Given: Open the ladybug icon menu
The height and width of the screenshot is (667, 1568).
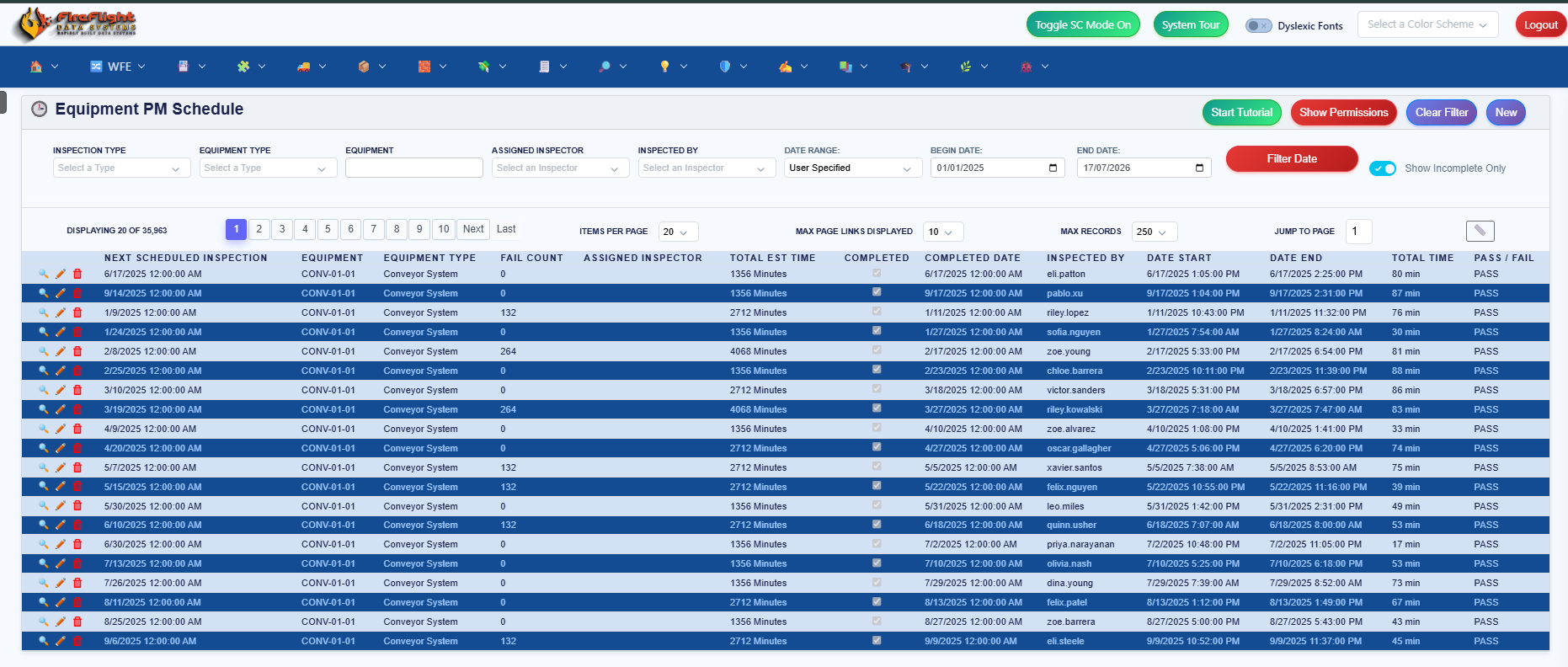Looking at the screenshot, I should click(1034, 67).
